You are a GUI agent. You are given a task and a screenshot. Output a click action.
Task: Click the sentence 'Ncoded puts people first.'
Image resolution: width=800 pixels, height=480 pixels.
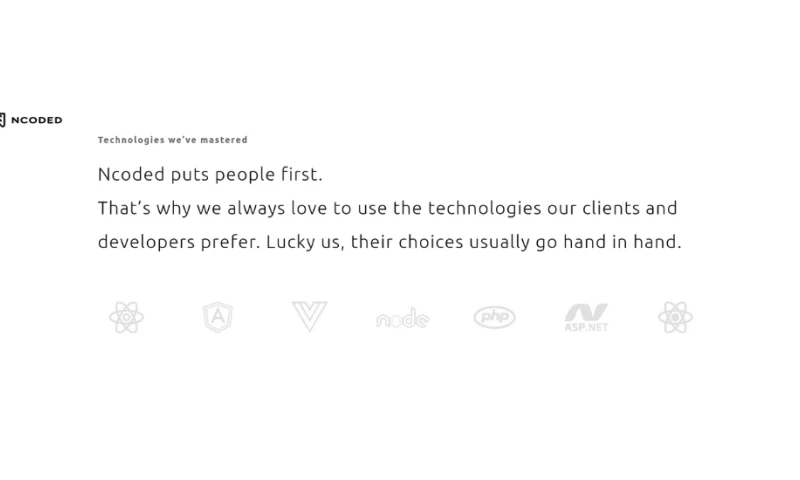(x=210, y=174)
